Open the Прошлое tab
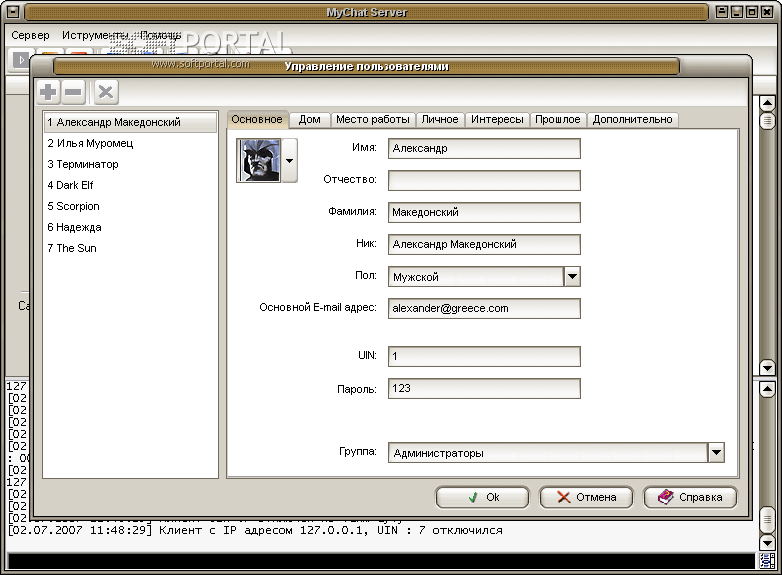 (558, 120)
